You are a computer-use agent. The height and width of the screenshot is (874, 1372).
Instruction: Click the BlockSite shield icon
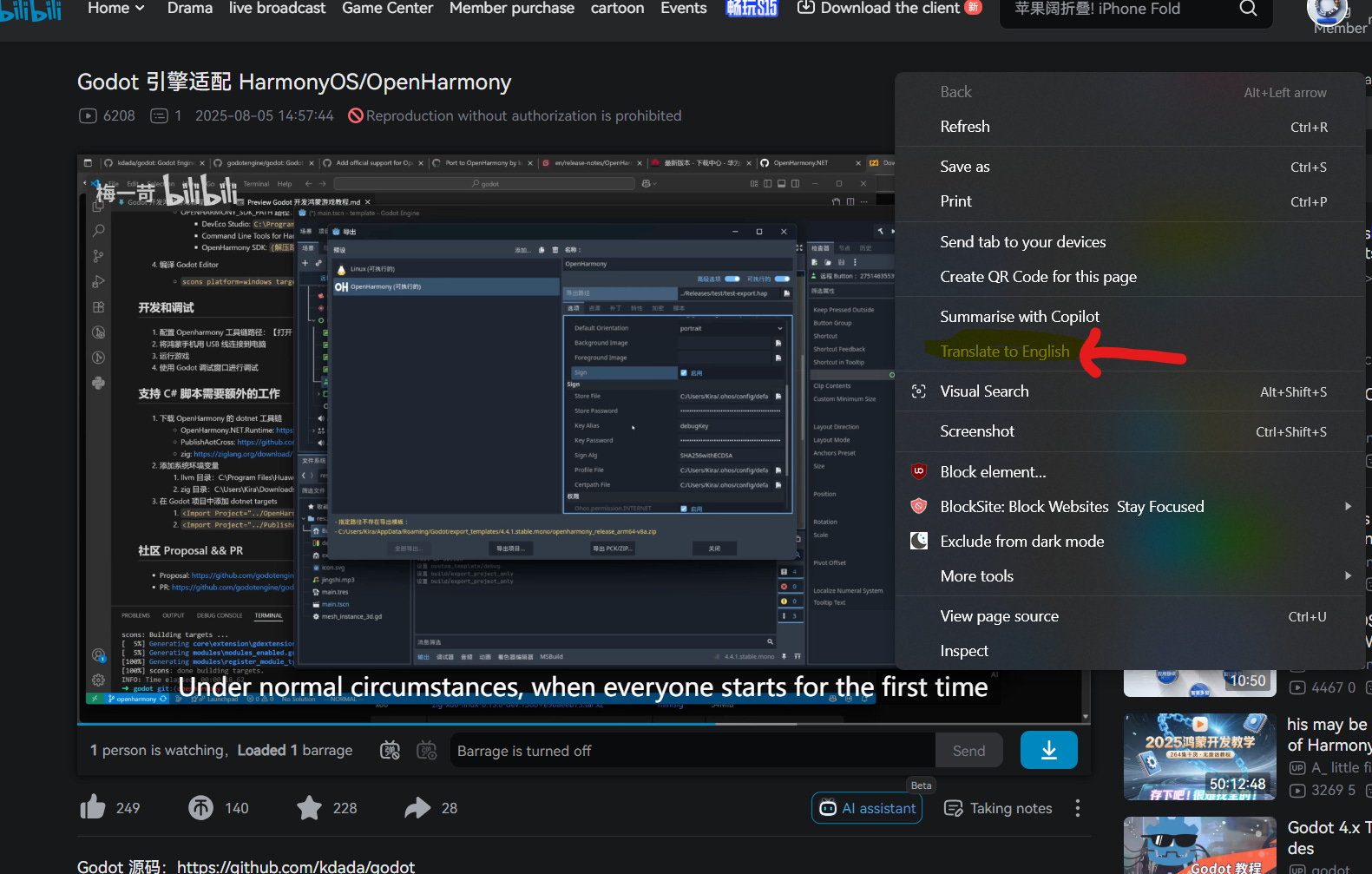click(919, 506)
